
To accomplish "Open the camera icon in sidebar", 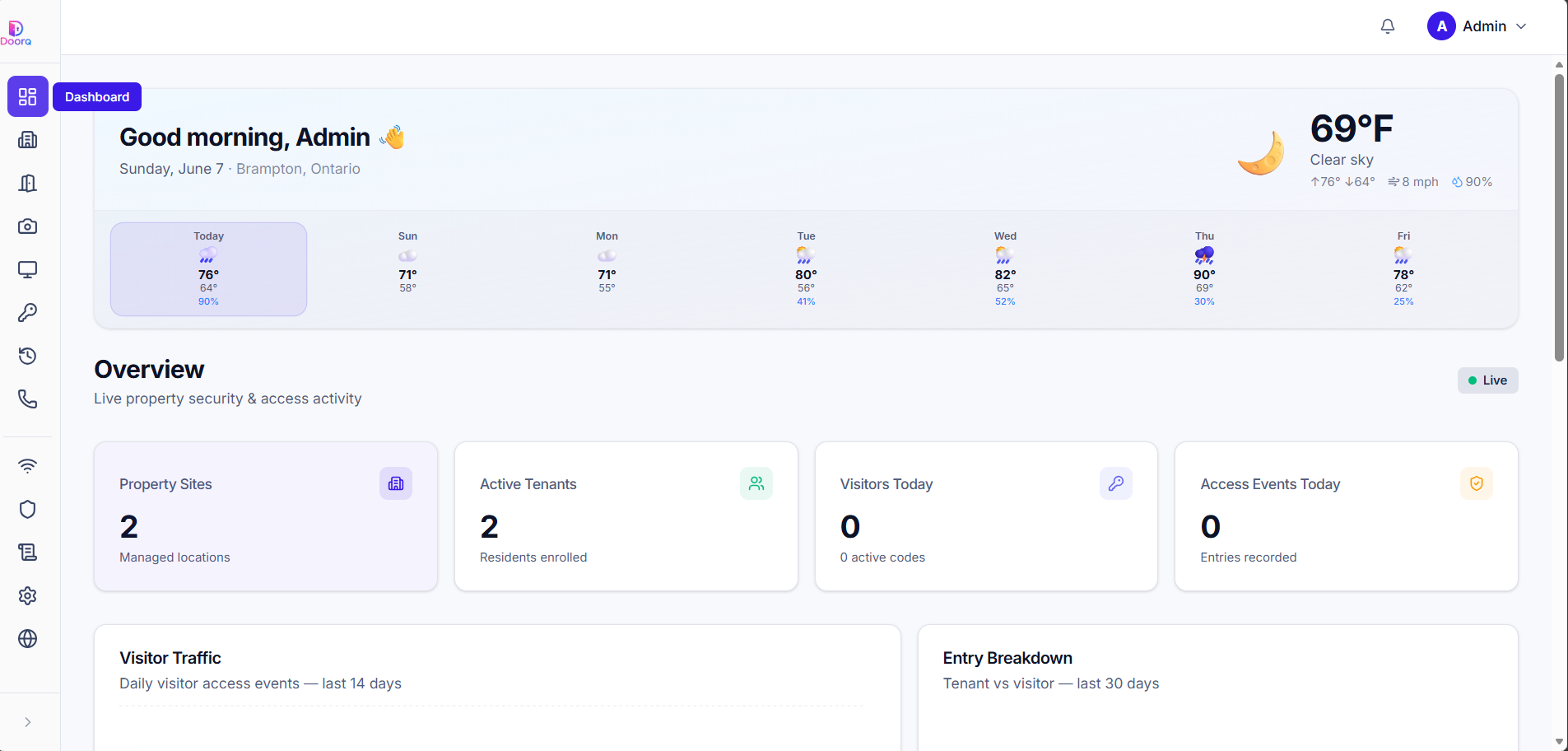I will click(28, 226).
